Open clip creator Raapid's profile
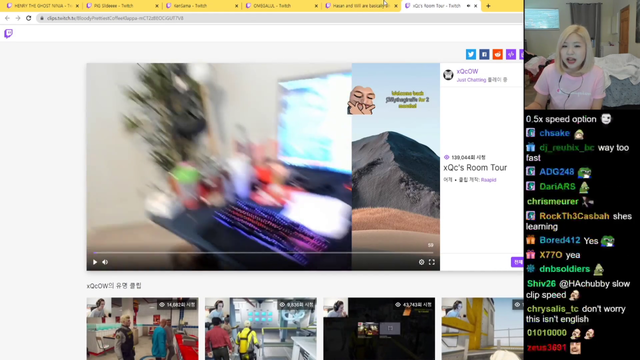This screenshot has width=640, height=360. 488,180
